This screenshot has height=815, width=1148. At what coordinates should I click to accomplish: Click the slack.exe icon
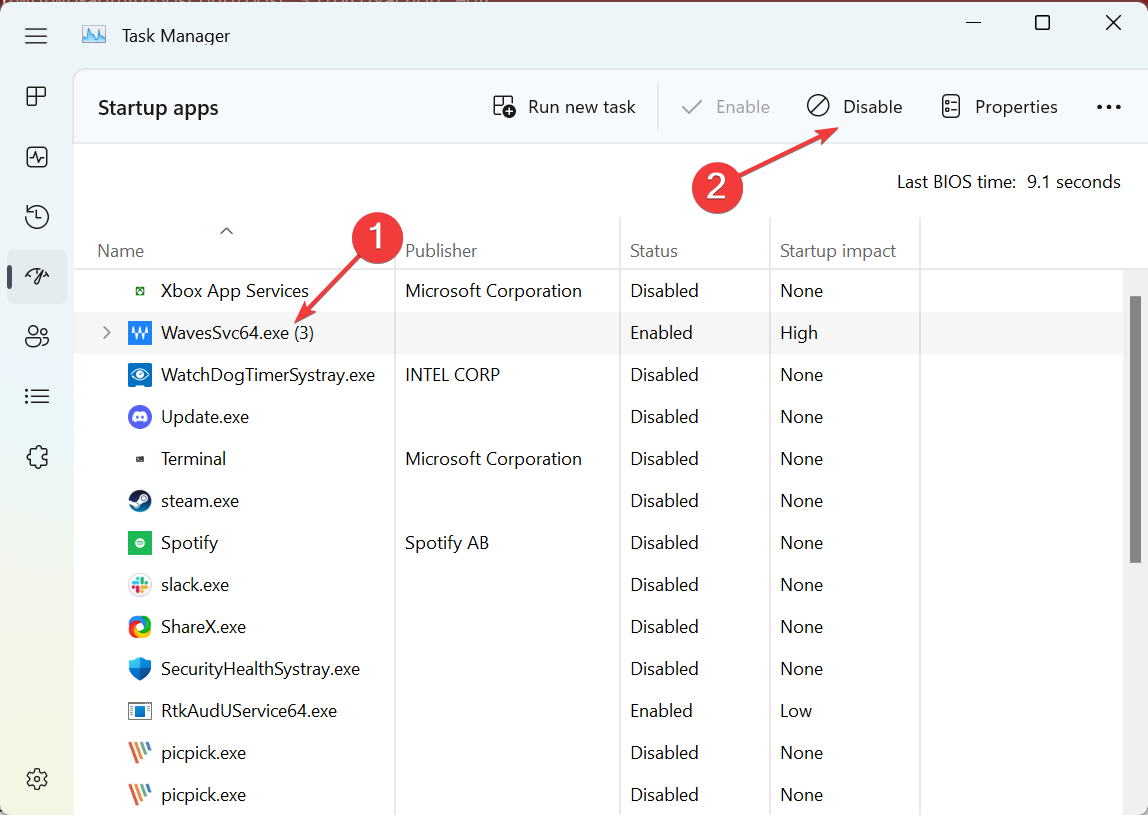click(x=140, y=585)
